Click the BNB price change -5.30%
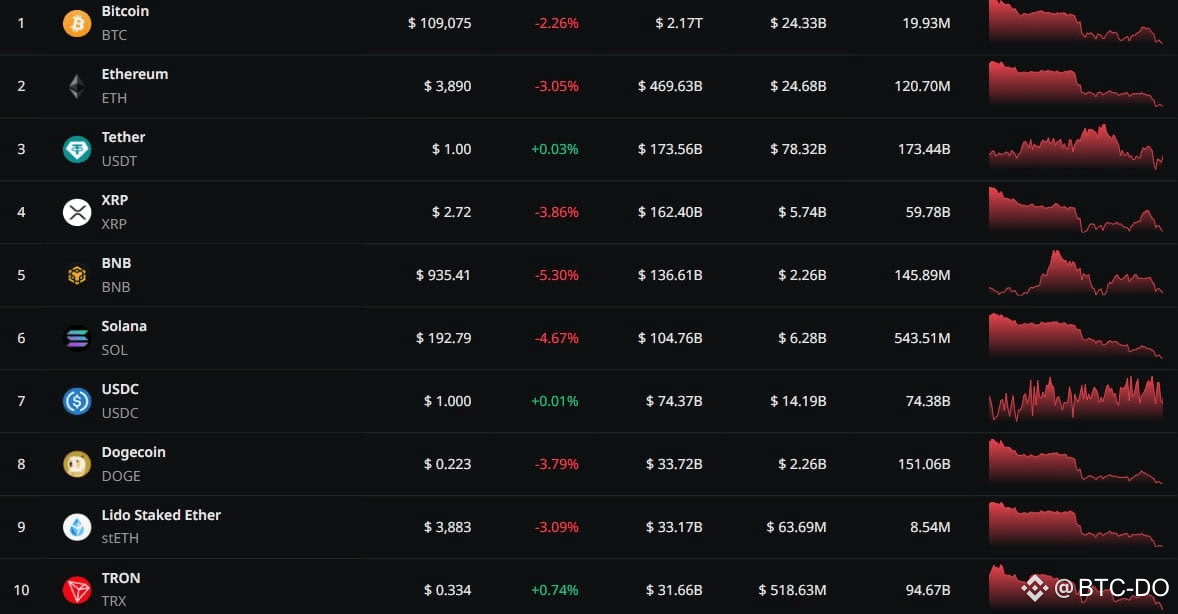Screen dimensions: 1178x614 (556, 275)
